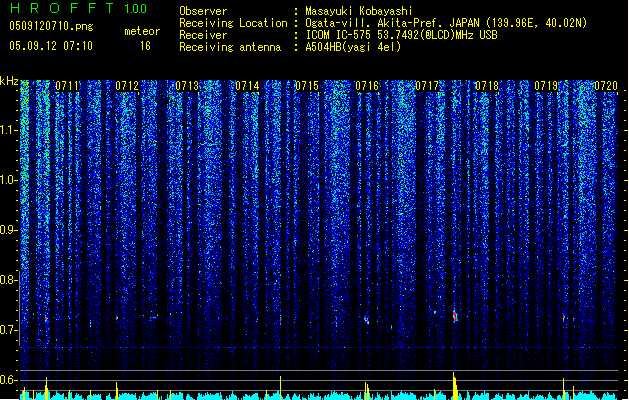Click the kHz axis unit label
Image resolution: width=629 pixels, height=400 pixels.
coord(9,81)
